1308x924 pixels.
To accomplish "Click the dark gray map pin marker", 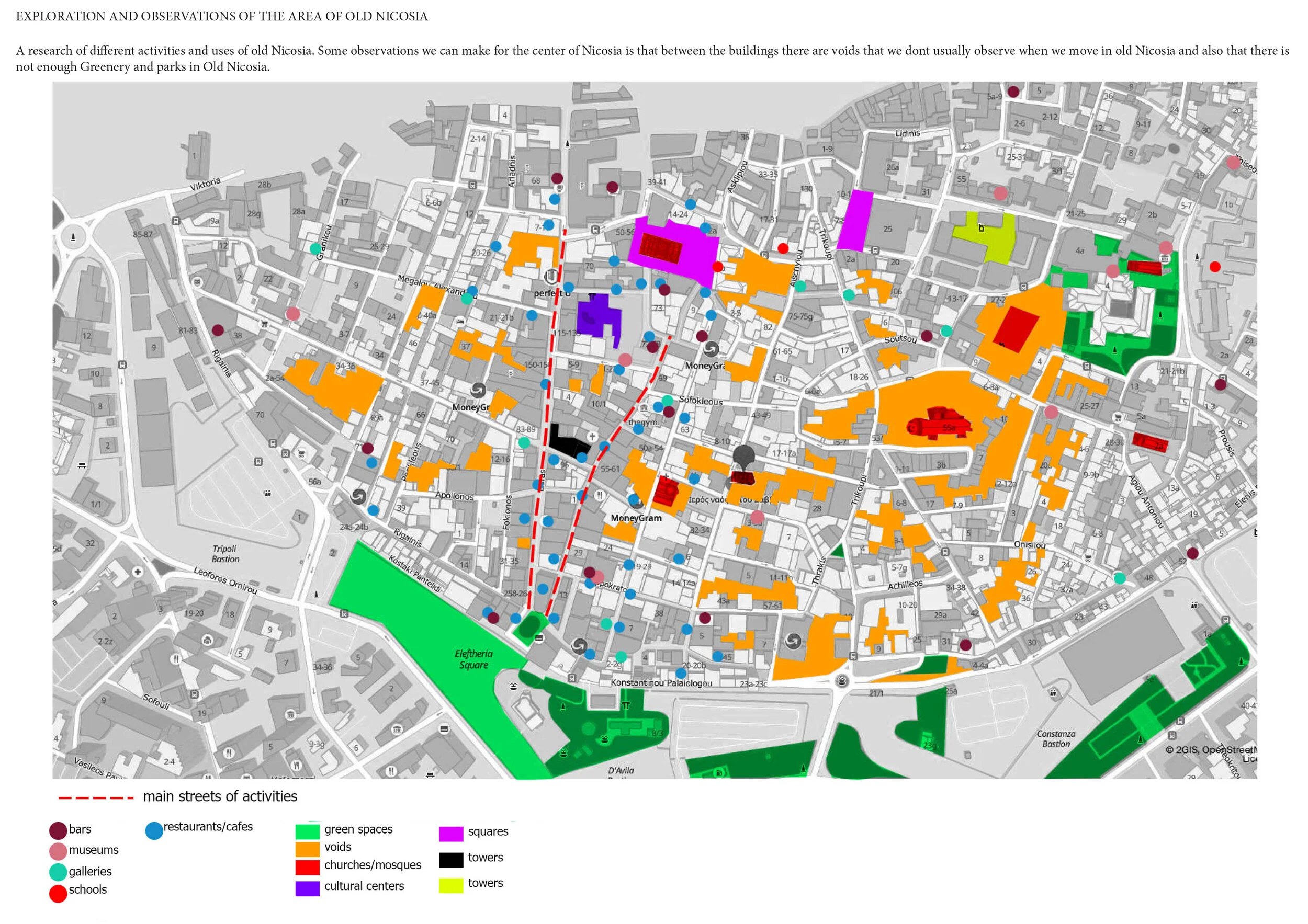I will 743,456.
